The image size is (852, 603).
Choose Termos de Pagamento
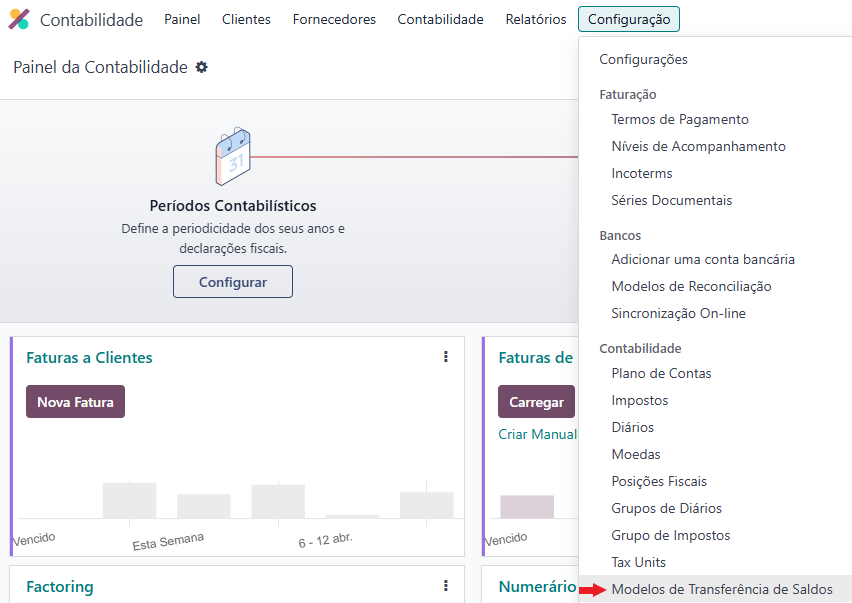tap(680, 120)
